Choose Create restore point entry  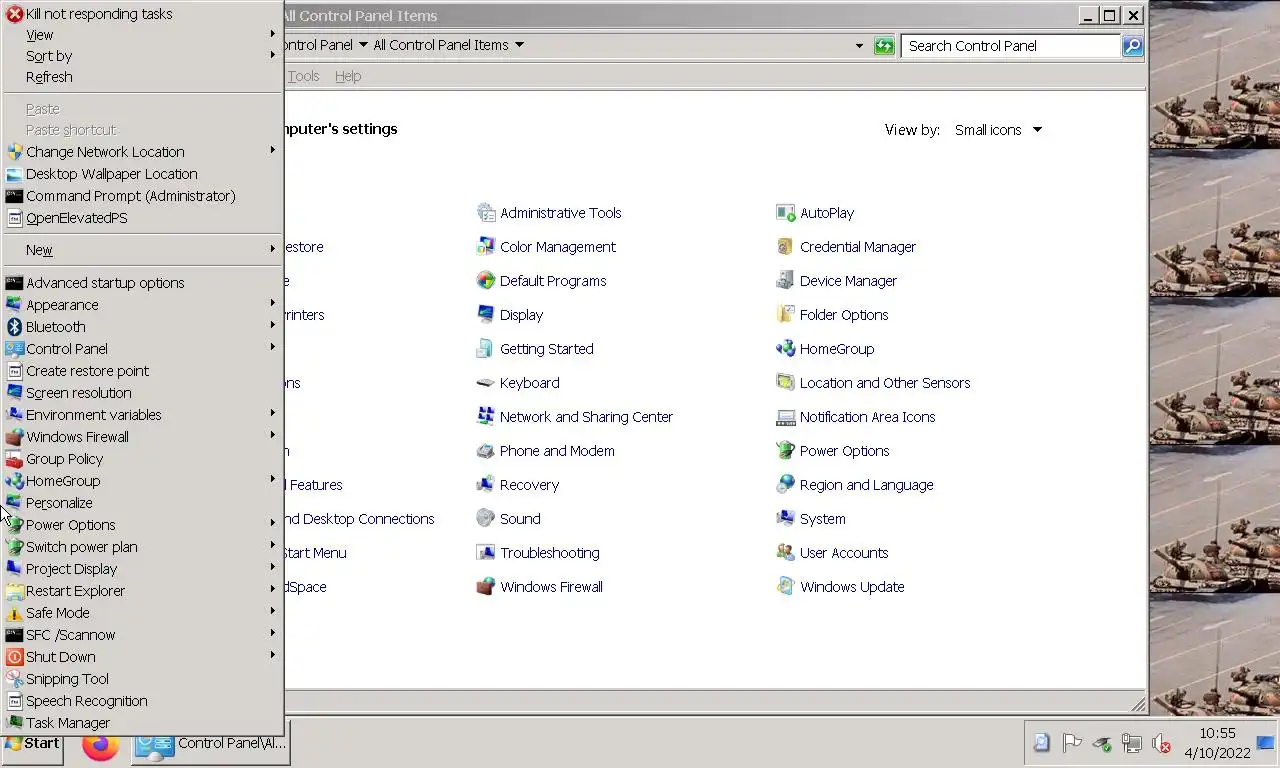pyautogui.click(x=142, y=371)
